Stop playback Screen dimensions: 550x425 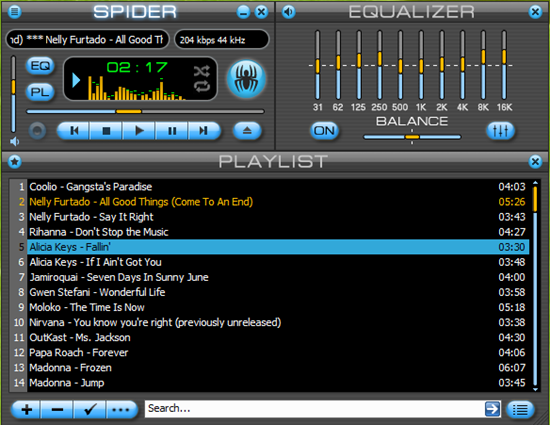tap(106, 131)
